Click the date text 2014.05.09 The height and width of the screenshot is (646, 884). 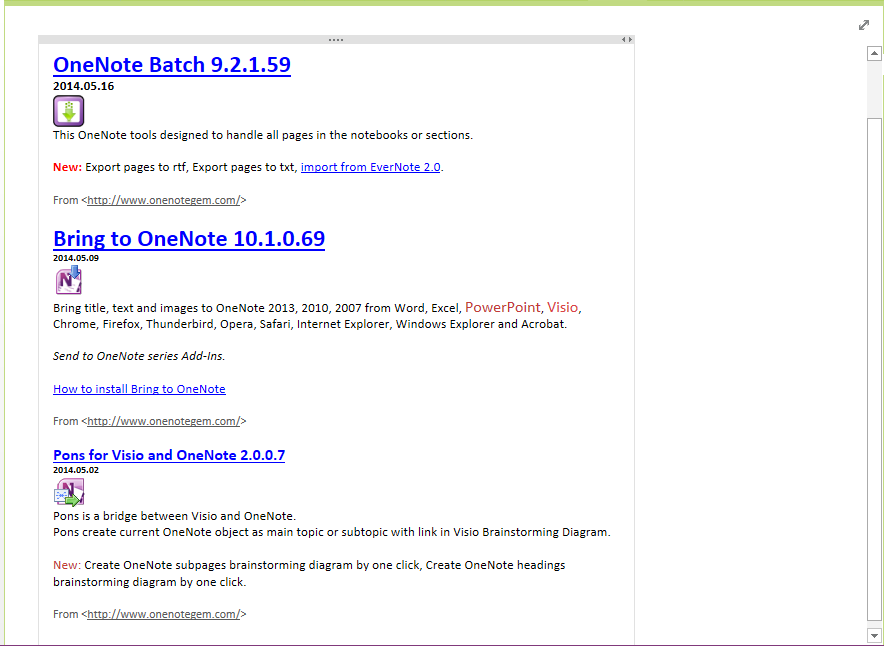(x=76, y=258)
